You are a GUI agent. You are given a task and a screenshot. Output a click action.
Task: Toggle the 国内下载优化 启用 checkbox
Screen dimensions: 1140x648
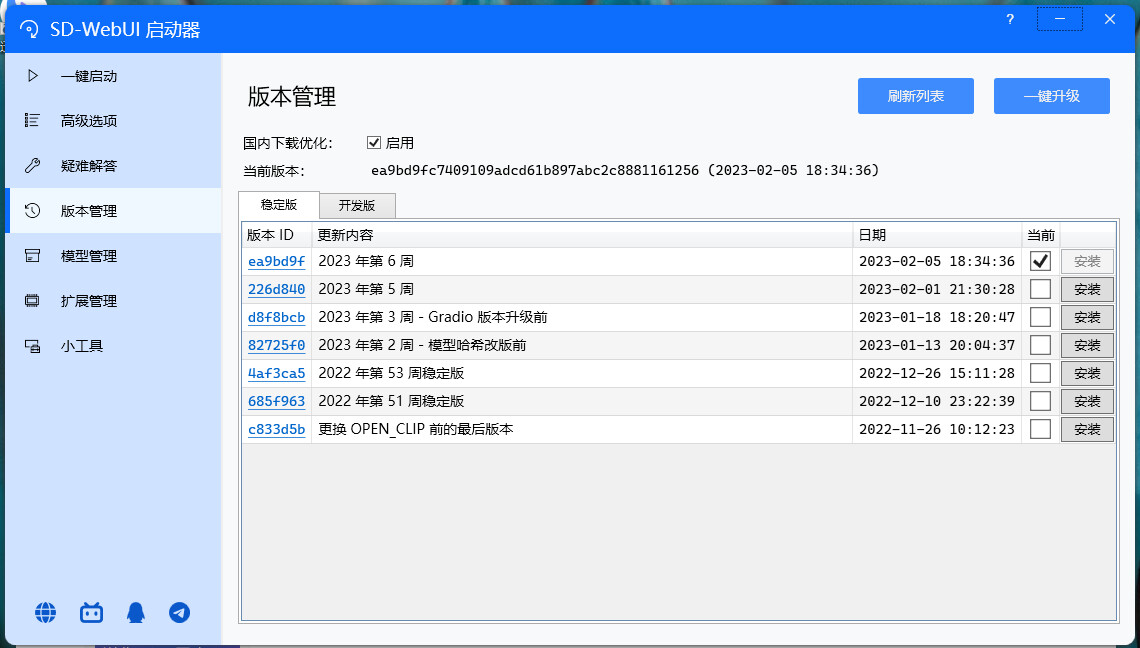coord(374,143)
